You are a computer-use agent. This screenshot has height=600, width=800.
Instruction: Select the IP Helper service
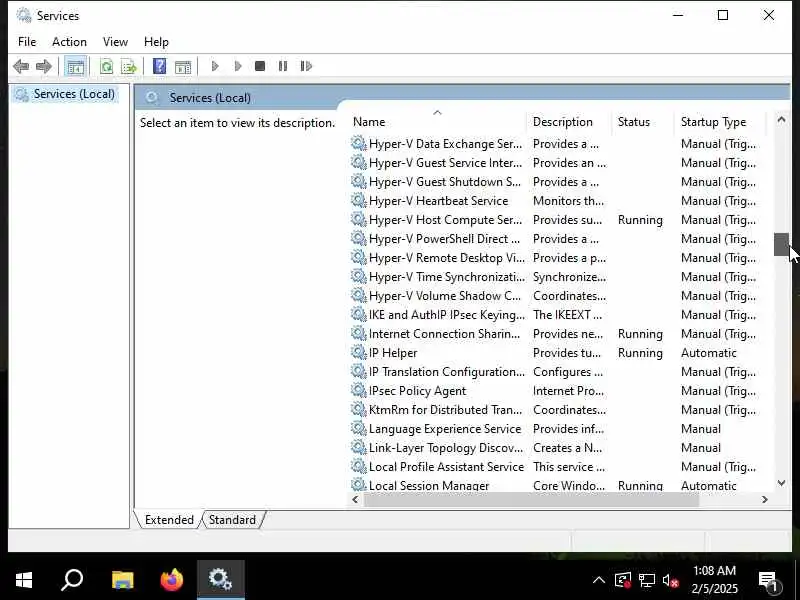558,353
